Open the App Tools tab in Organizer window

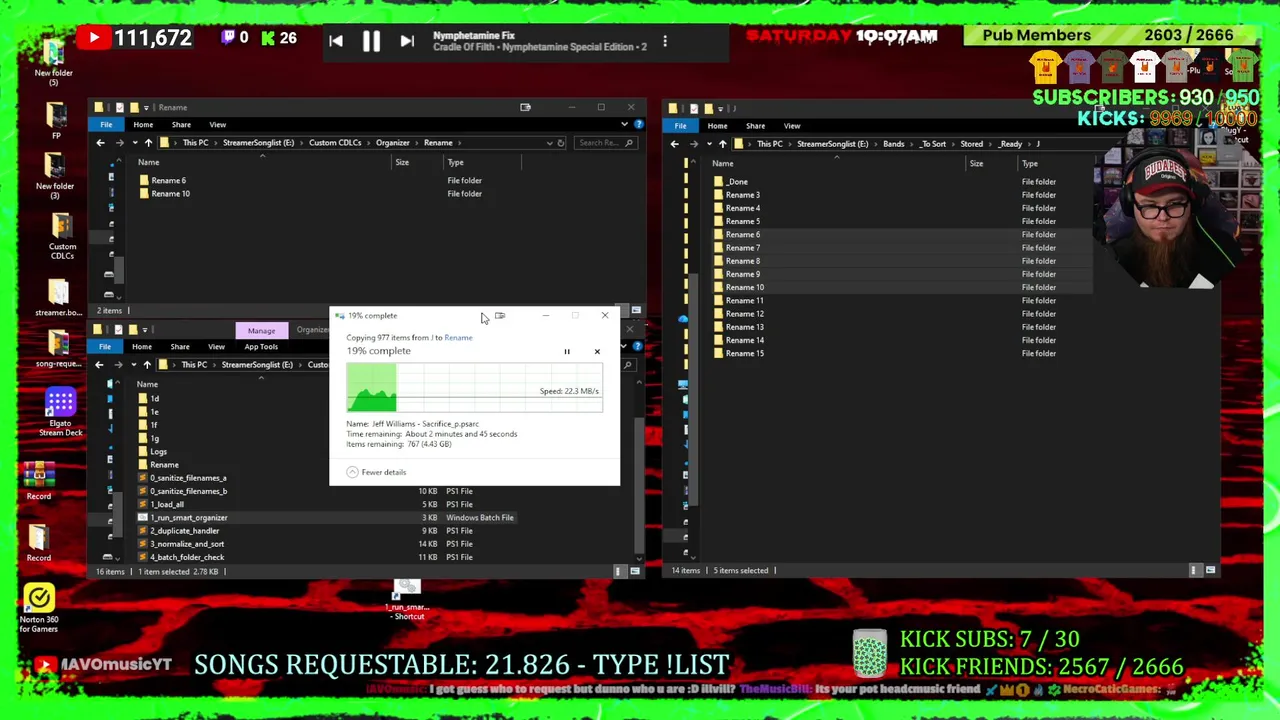pyautogui.click(x=261, y=347)
